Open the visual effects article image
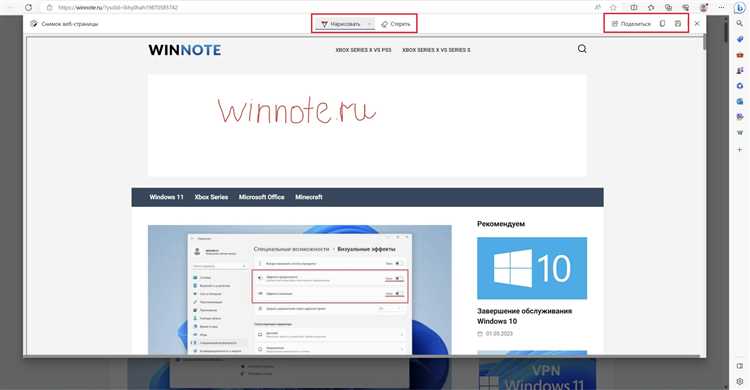The width and height of the screenshot is (750, 390). 299,290
